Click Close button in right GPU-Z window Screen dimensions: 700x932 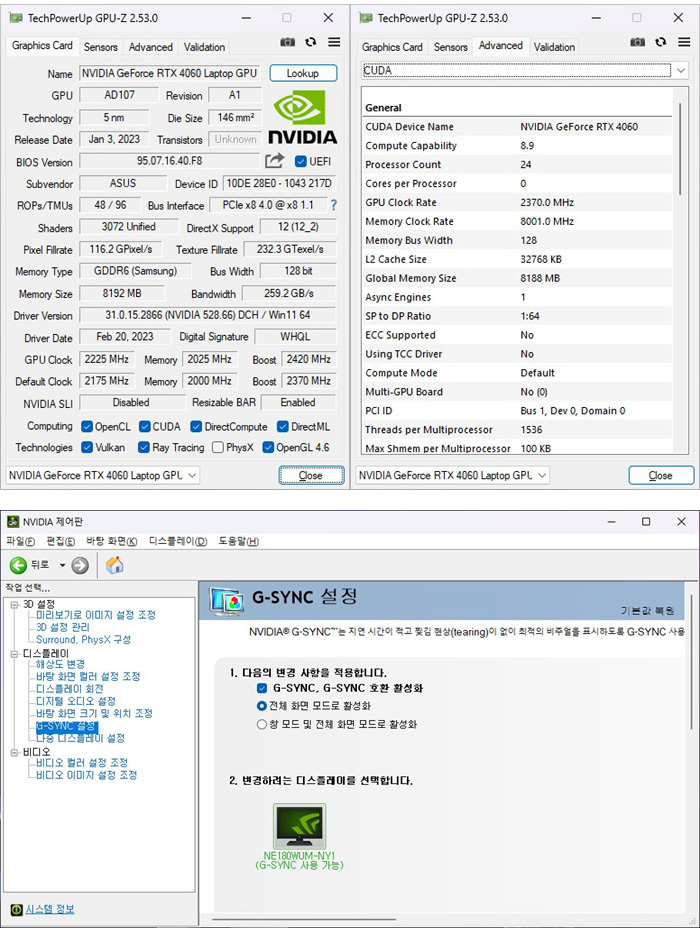[x=661, y=476]
